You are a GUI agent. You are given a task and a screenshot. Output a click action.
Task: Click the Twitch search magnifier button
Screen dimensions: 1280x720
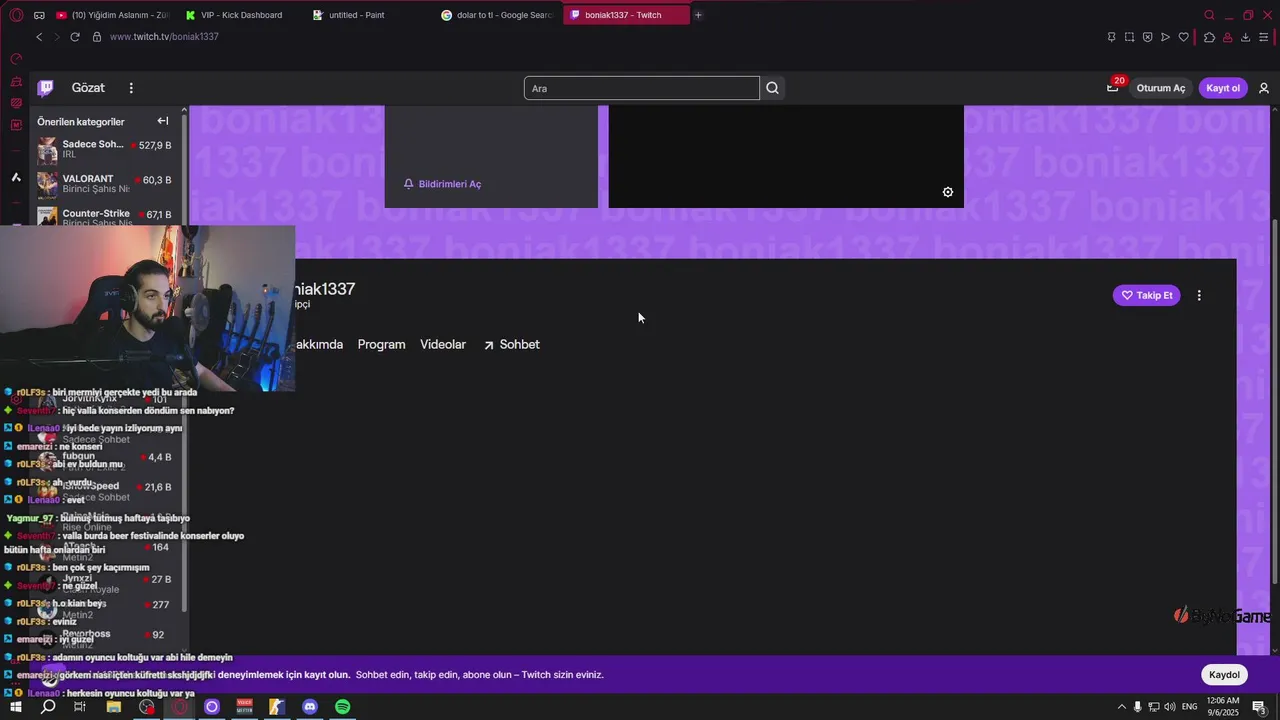(772, 88)
